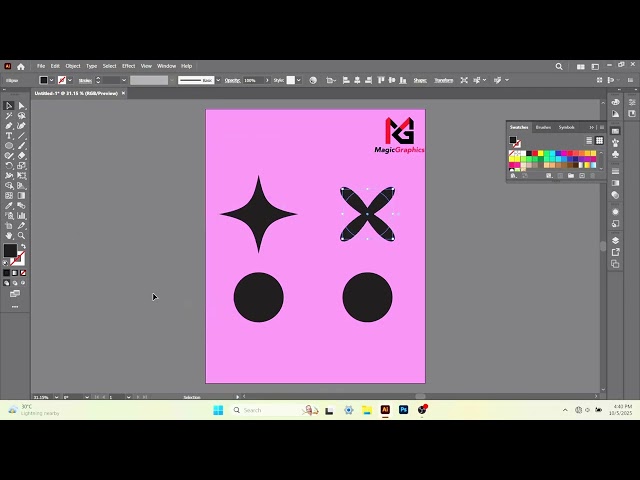Click Recolor Artwork icon in control bar
This screenshot has width=640, height=480.
click(x=313, y=80)
